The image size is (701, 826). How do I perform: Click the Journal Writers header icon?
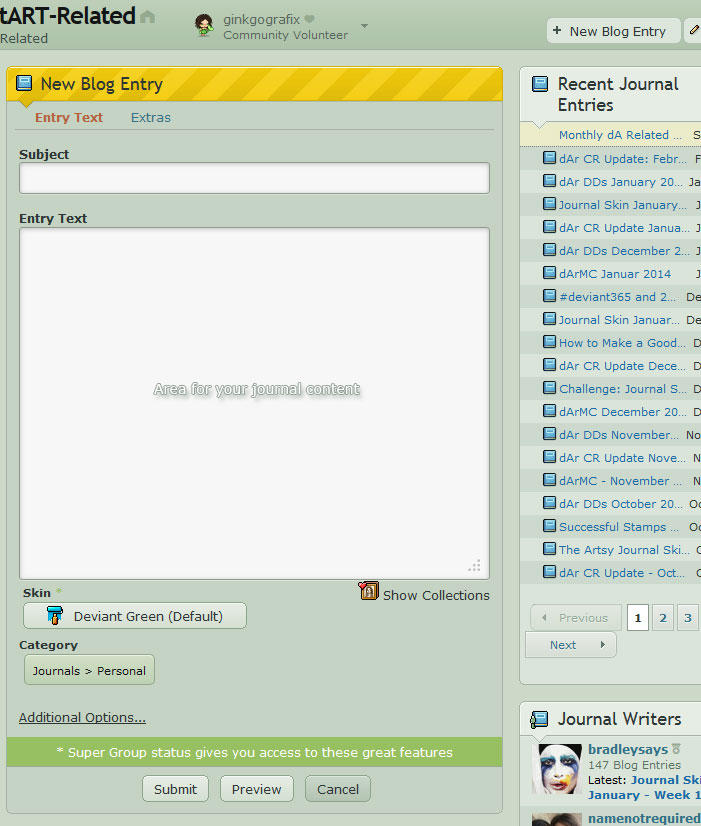coord(539,719)
